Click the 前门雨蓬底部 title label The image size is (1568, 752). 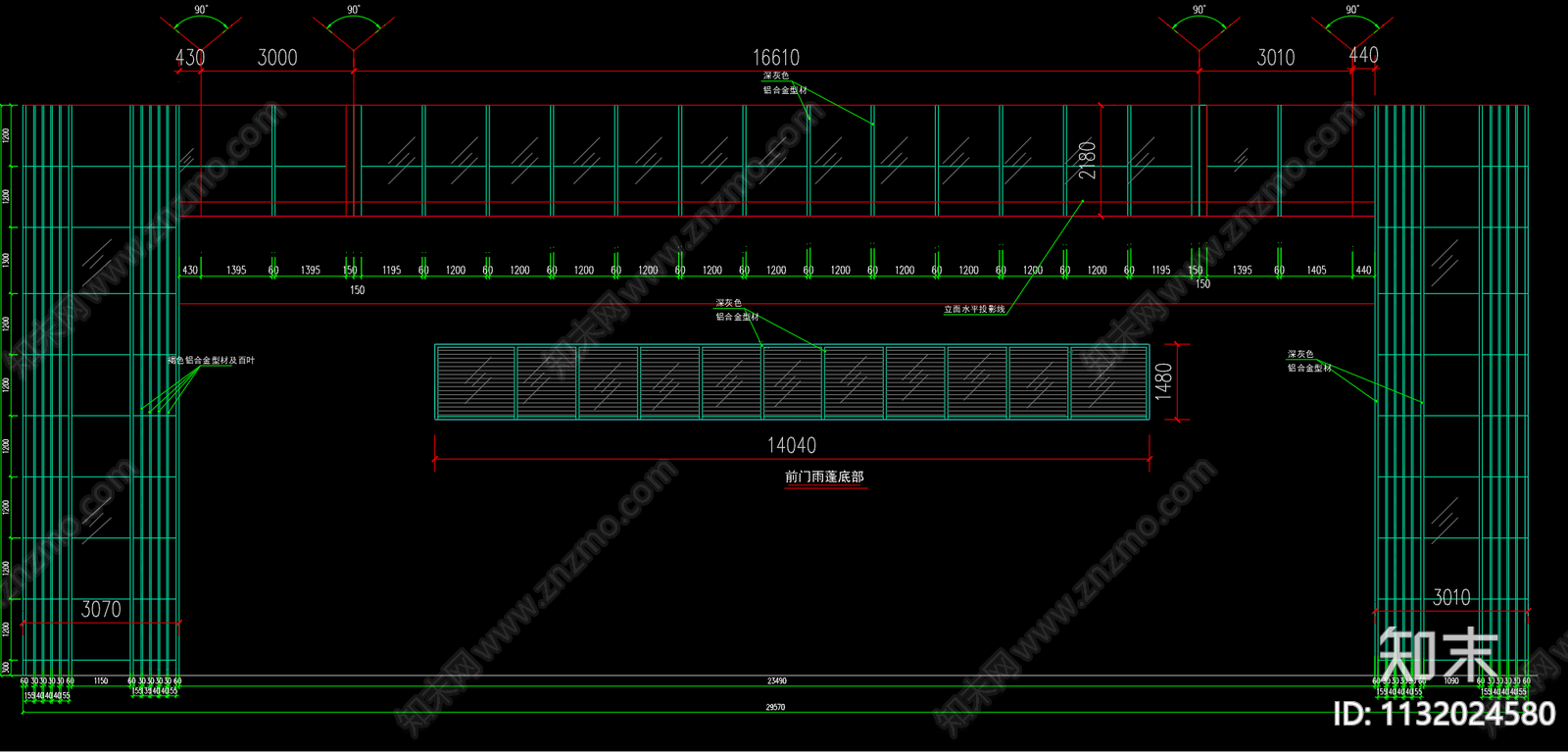[824, 476]
